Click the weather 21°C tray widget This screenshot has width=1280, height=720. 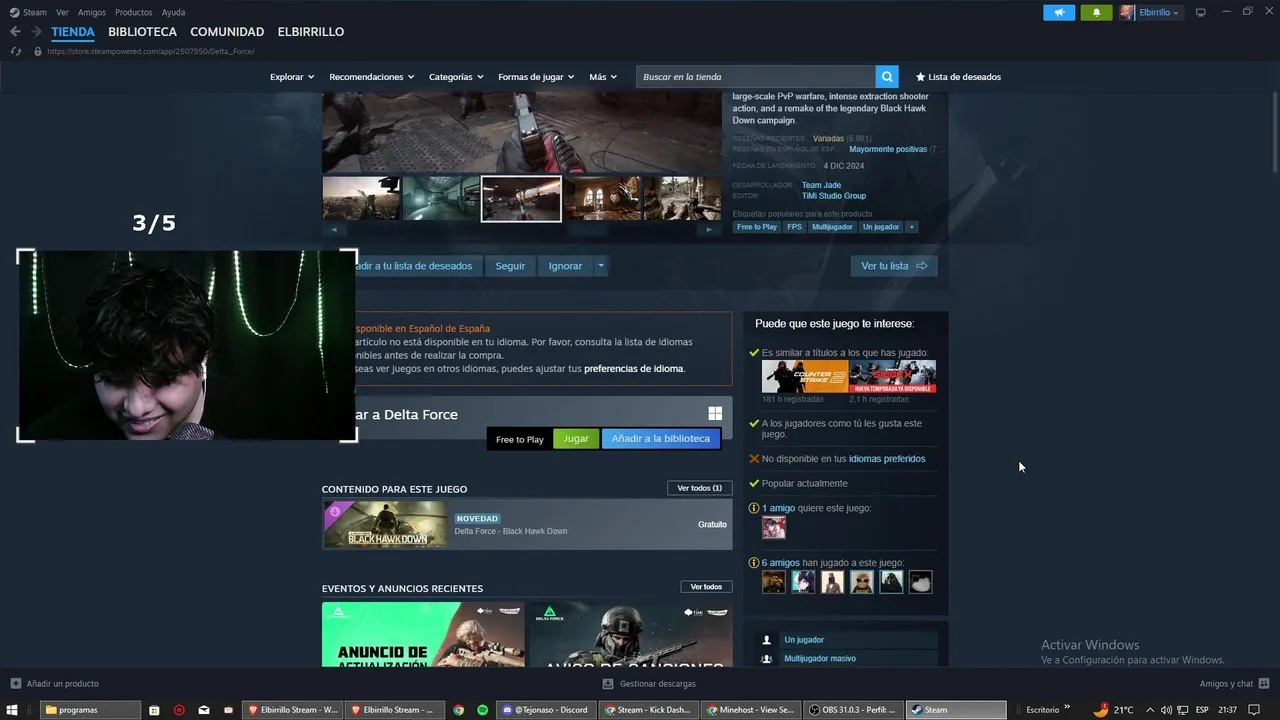(x=1113, y=710)
